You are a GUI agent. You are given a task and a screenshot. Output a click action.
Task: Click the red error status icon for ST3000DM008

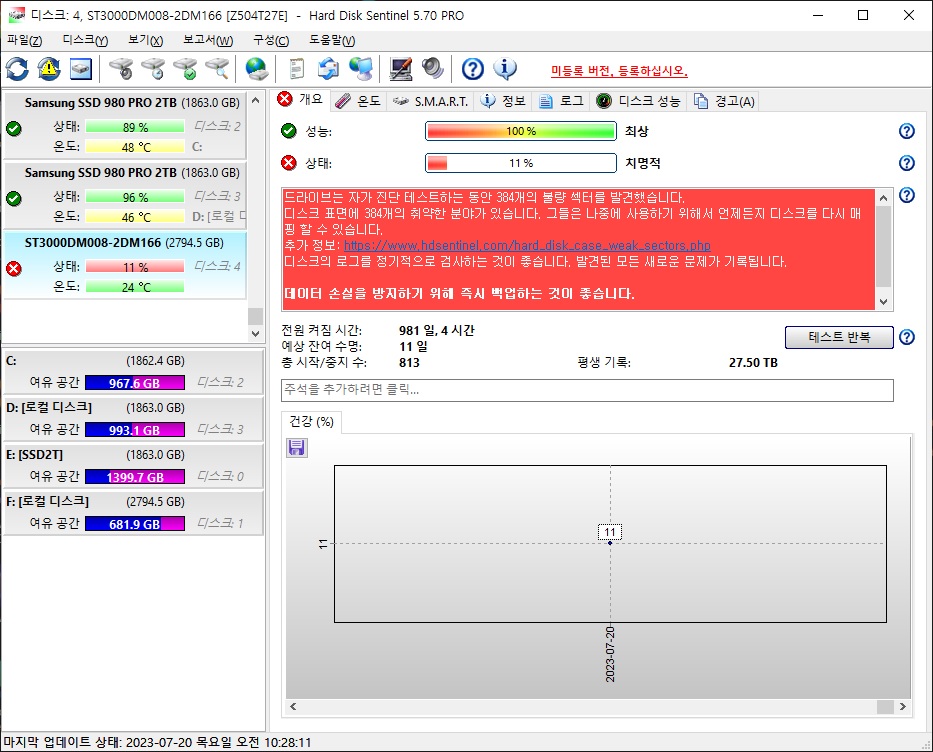coord(14,269)
